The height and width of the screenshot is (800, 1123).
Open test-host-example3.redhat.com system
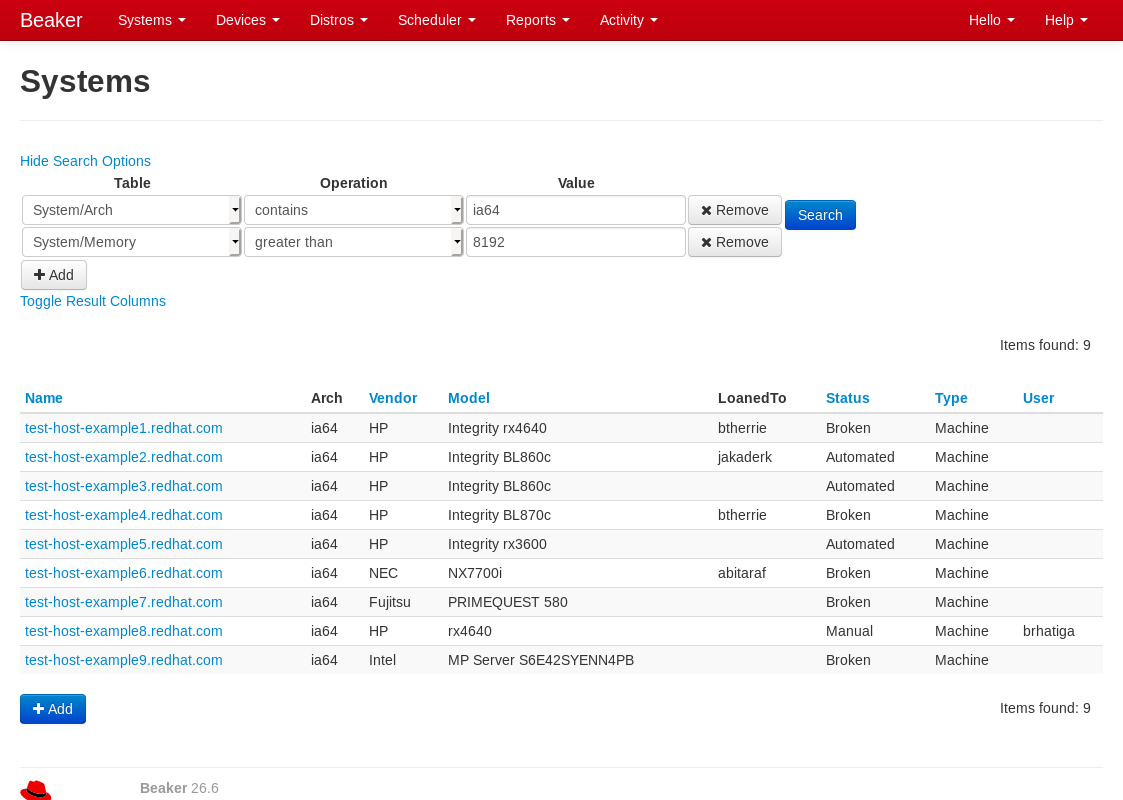pyautogui.click(x=123, y=486)
